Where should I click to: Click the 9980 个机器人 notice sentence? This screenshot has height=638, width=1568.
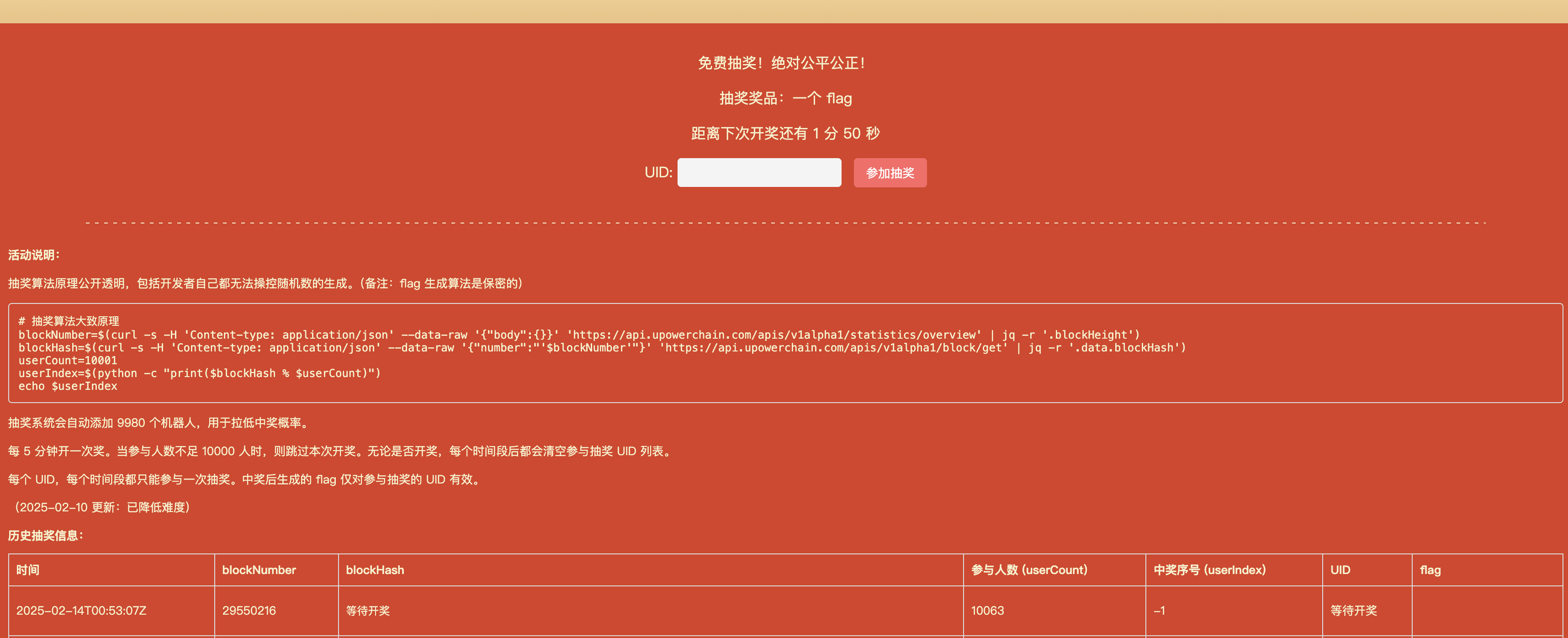tap(160, 422)
